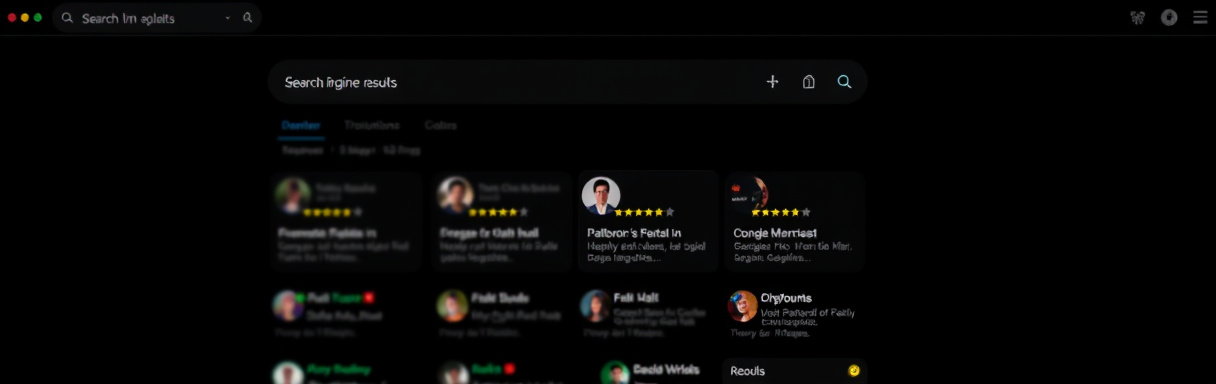Focus the top-left 'Search Im eplaits' field
1216x384 pixels.
[x=157, y=18]
